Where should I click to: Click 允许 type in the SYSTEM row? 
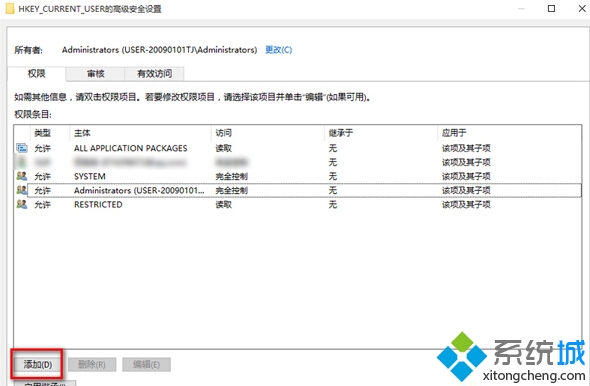(43, 176)
